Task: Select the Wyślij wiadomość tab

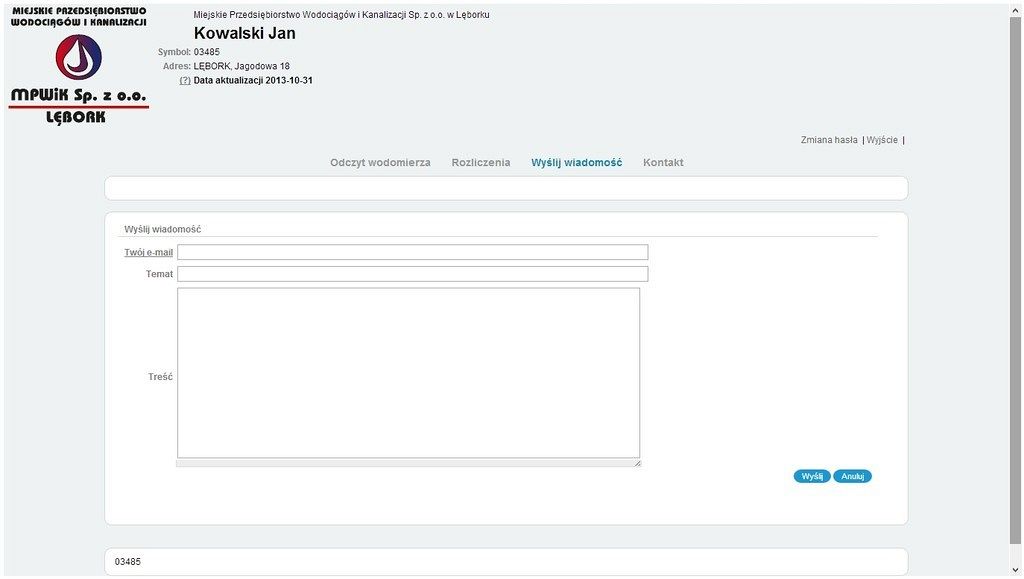Action: (576, 162)
